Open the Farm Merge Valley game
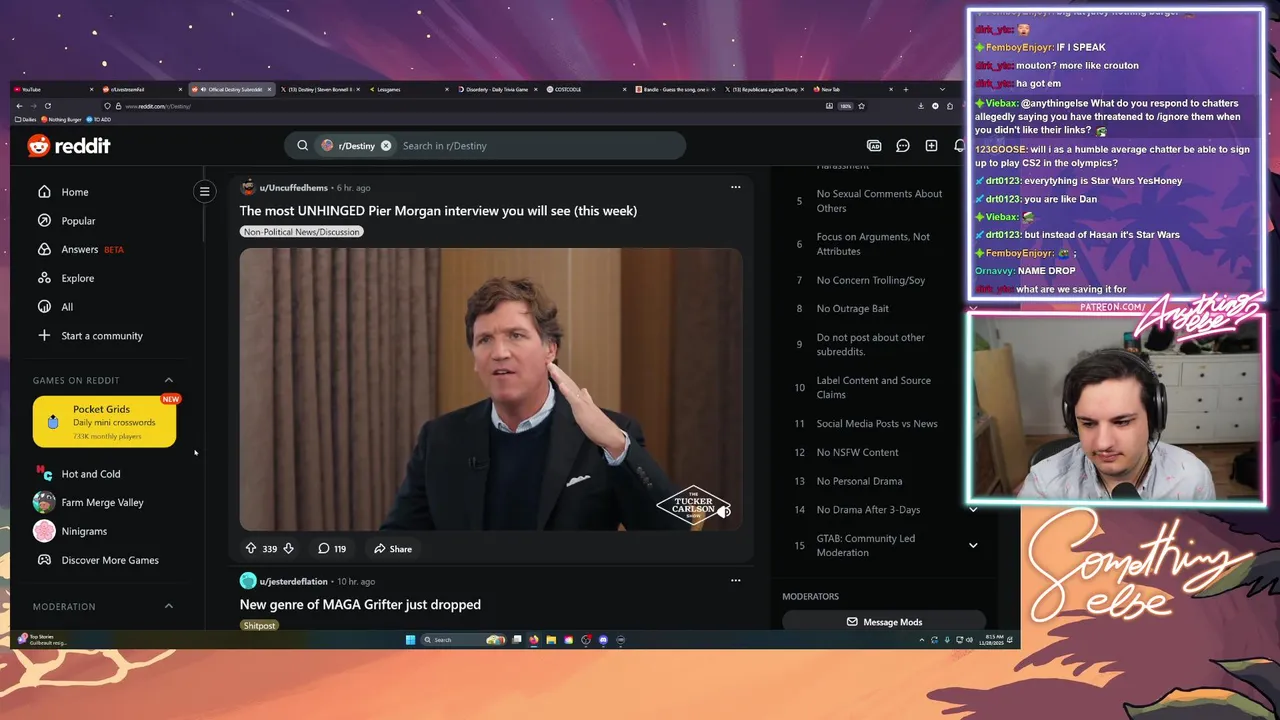Viewport: 1280px width, 720px height. pos(104,503)
